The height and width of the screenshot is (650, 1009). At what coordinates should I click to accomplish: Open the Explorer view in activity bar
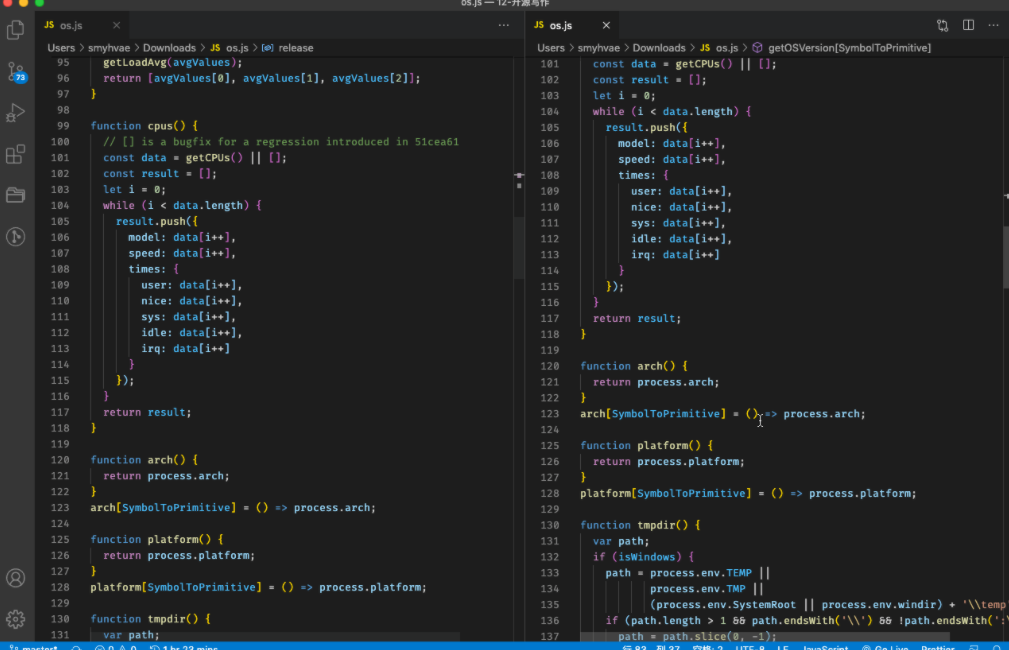15,30
